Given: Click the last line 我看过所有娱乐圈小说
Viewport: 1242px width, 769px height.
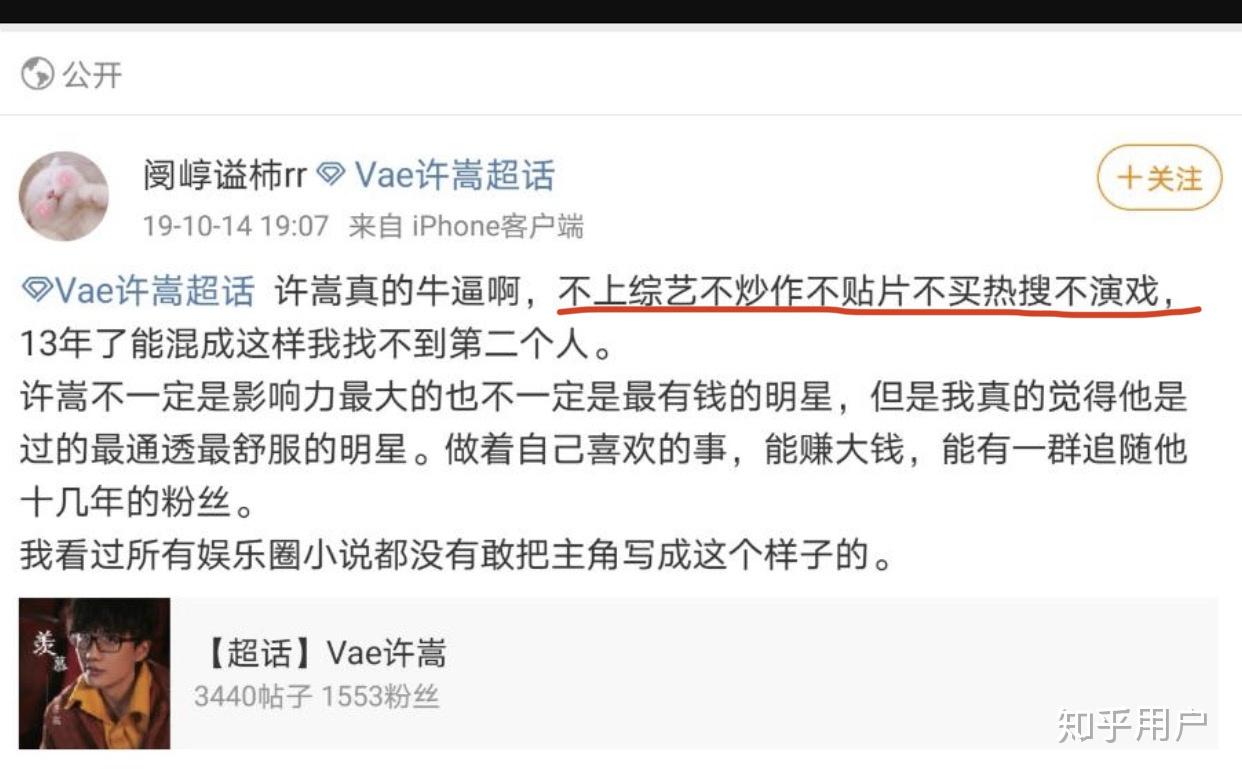Looking at the screenshot, I should (x=455, y=554).
